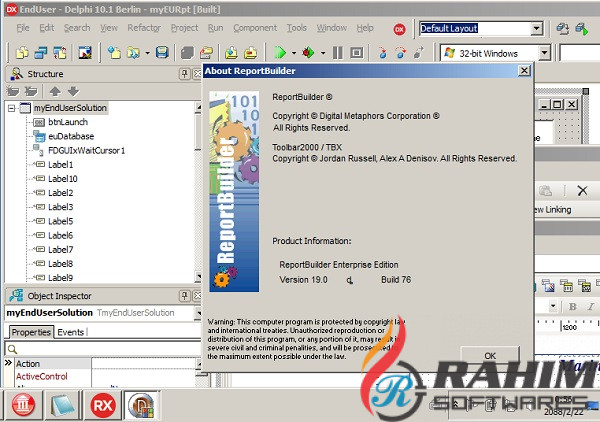Open the Tools menu
This screenshot has width=600, height=422.
[297, 28]
